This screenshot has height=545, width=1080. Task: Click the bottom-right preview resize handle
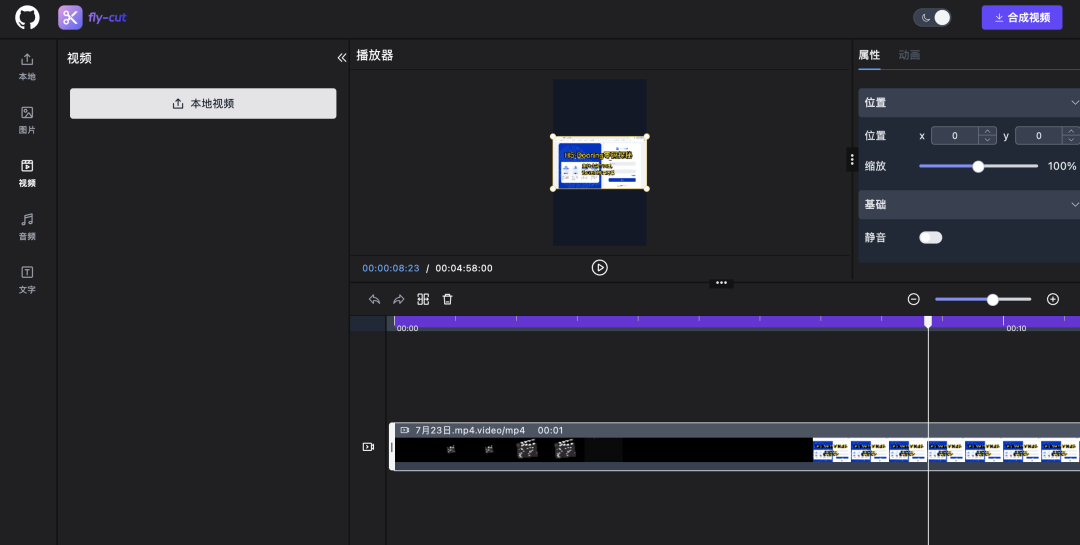[x=646, y=189]
